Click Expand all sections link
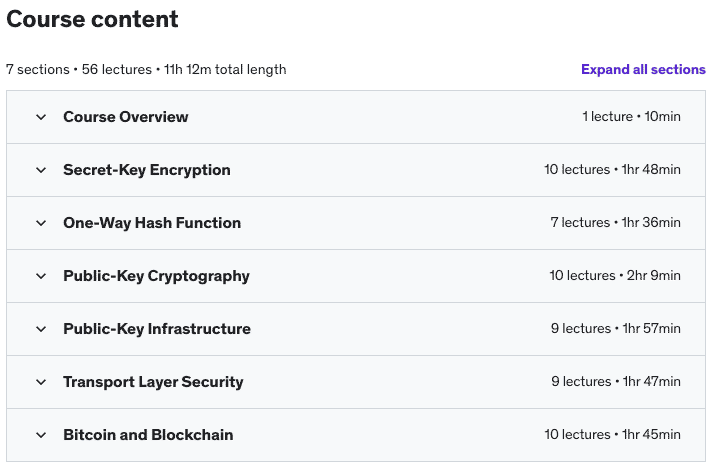The image size is (712, 468). pos(643,69)
